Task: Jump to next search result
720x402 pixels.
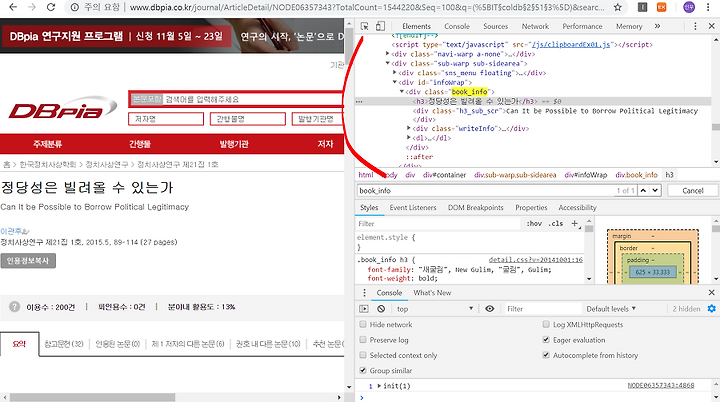Action: click(x=655, y=190)
